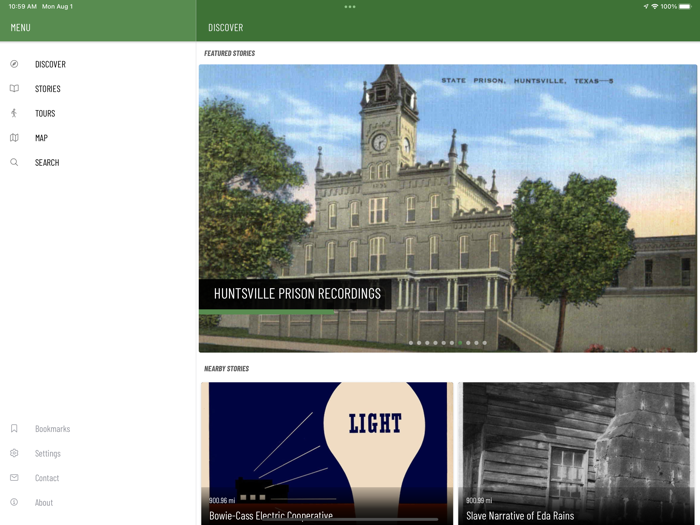Click the MENU header label
Screen dimensions: 700x525
click(21, 28)
